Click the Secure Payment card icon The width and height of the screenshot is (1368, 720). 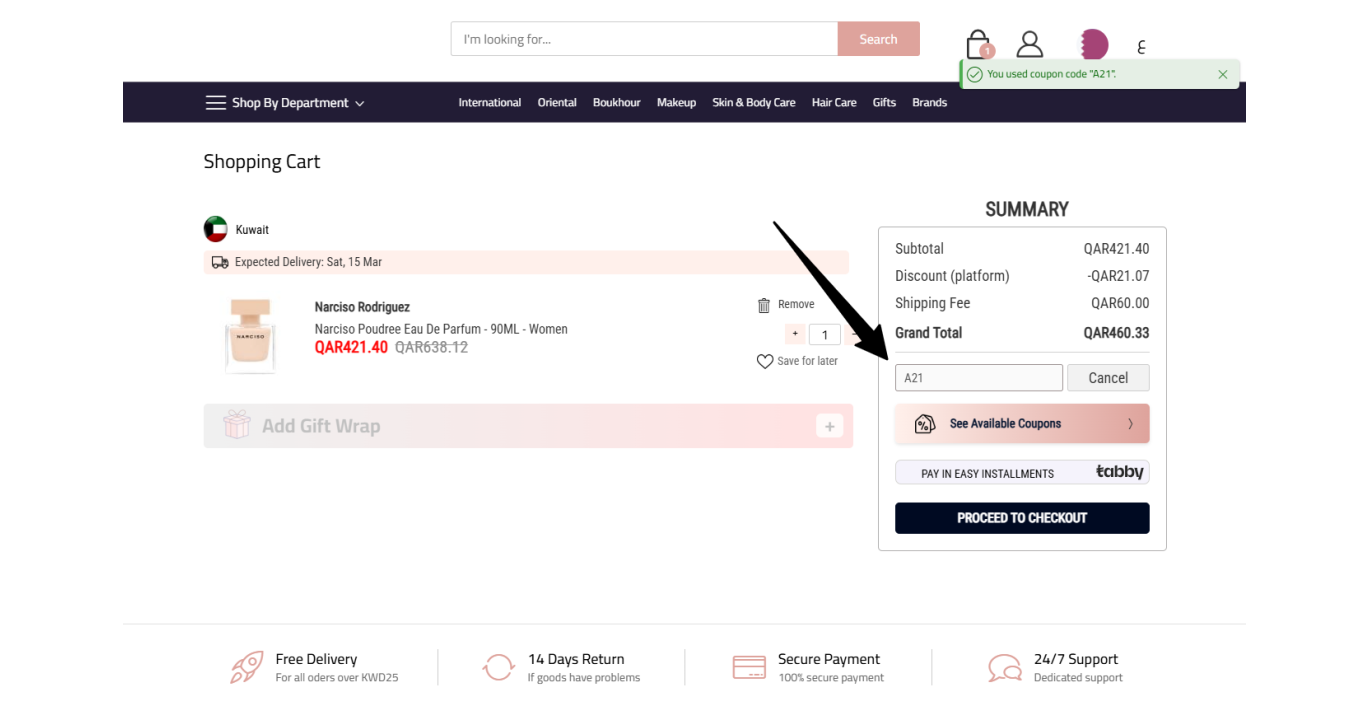tap(749, 667)
